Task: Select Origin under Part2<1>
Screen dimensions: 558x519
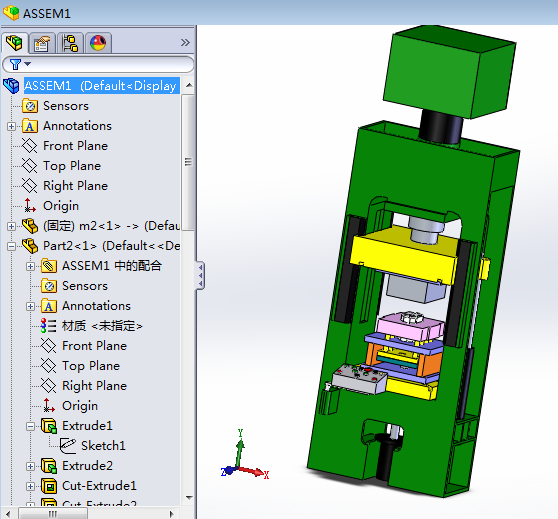Action: (x=80, y=406)
